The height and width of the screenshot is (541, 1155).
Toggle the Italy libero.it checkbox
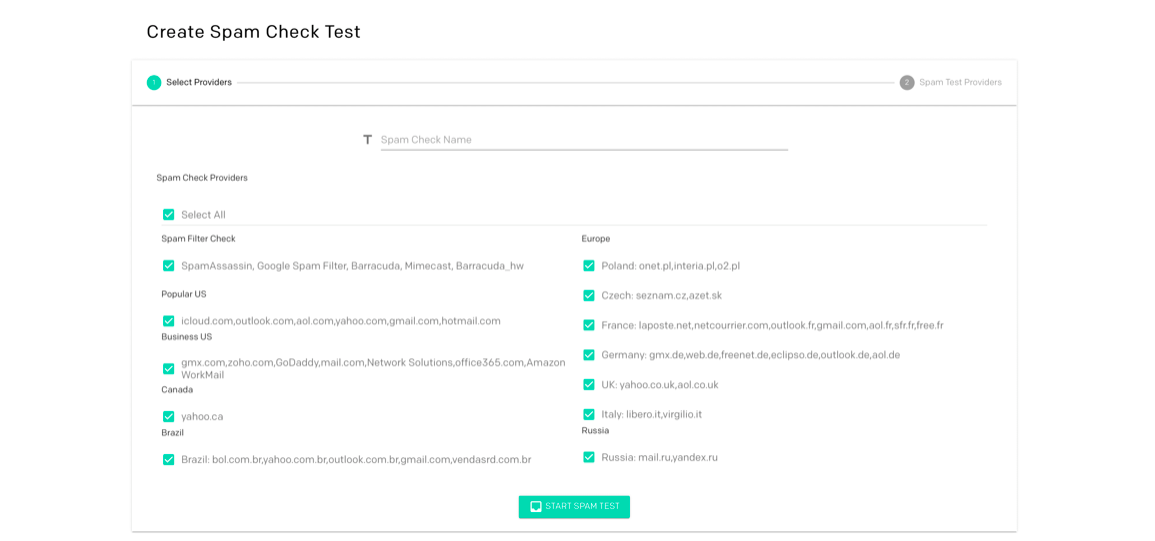point(589,414)
